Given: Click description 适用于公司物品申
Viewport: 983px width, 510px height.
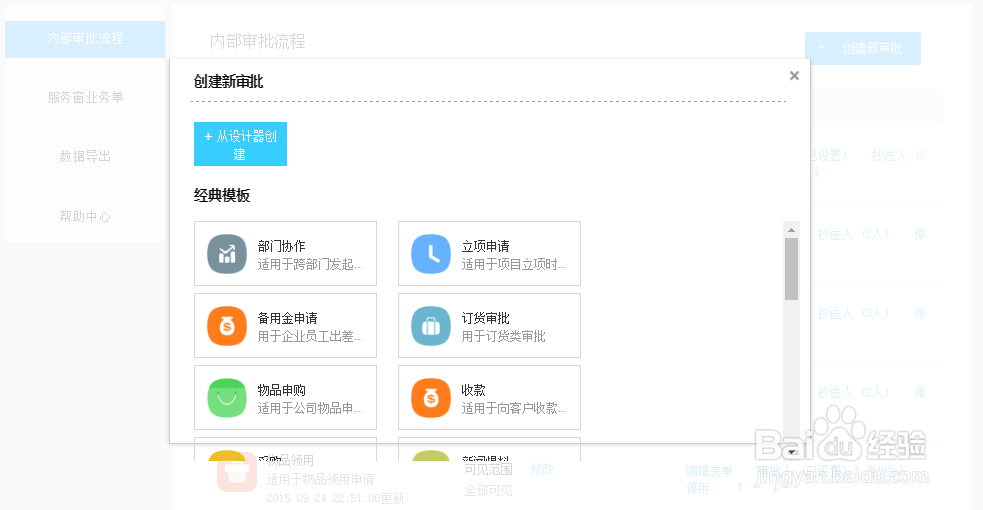Looking at the screenshot, I should tap(310, 409).
